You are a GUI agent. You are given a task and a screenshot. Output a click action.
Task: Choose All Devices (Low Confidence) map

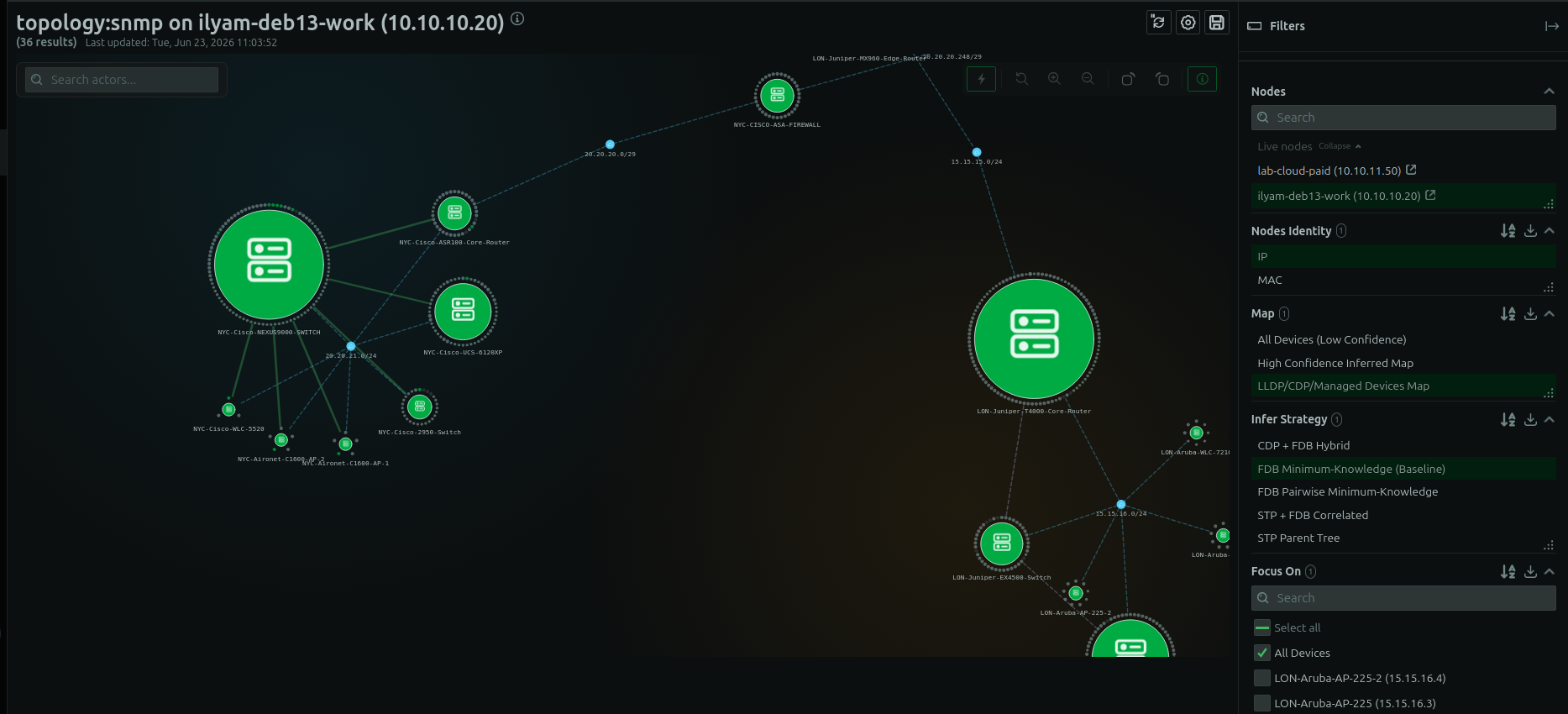coord(1403,339)
